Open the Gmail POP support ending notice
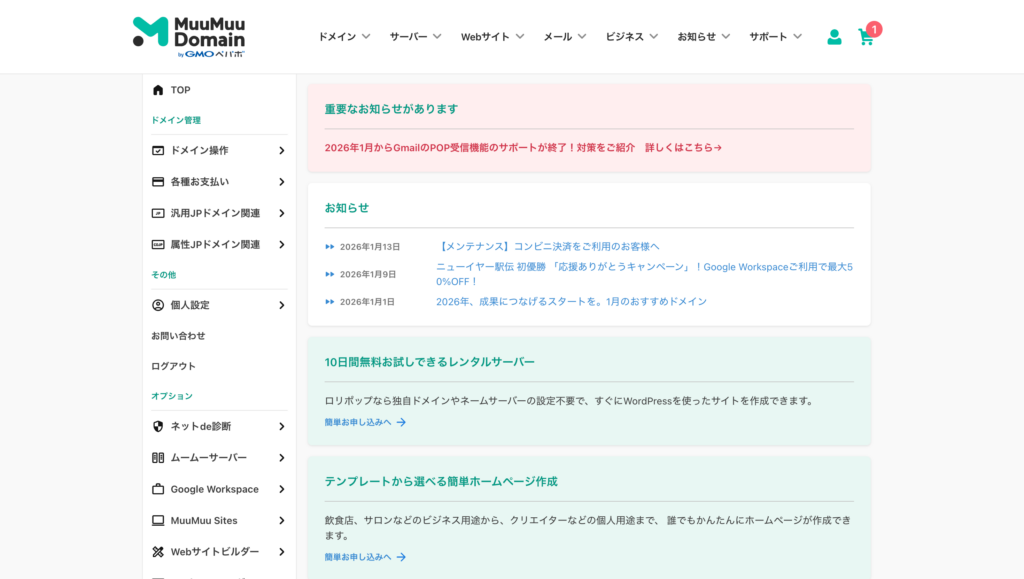 [x=522, y=147]
